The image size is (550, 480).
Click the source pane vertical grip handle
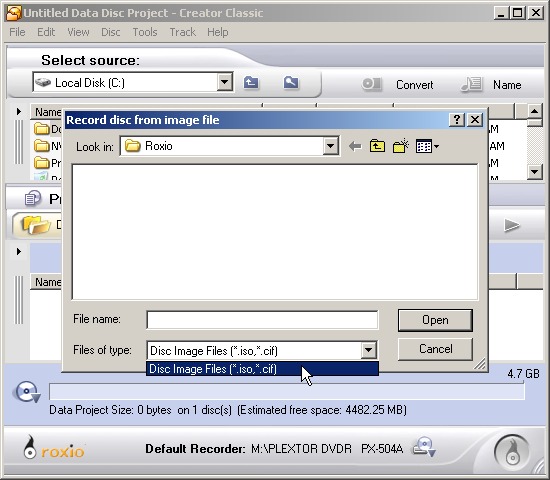click(19, 142)
